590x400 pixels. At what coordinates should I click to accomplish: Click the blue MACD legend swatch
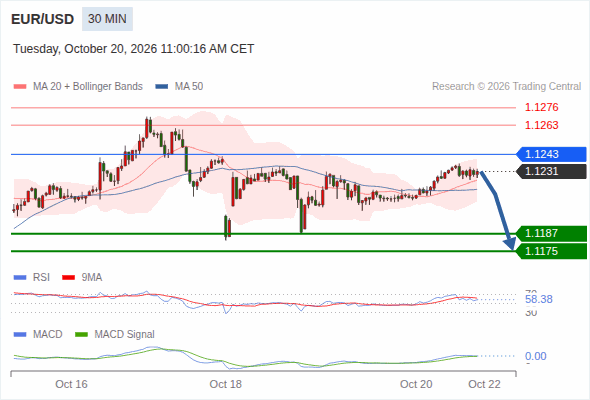(x=20, y=335)
